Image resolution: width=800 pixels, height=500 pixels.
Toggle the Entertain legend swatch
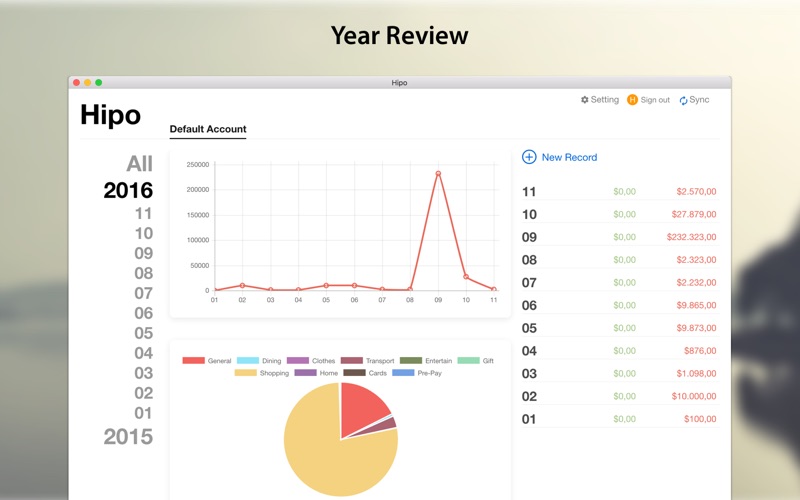pos(411,360)
